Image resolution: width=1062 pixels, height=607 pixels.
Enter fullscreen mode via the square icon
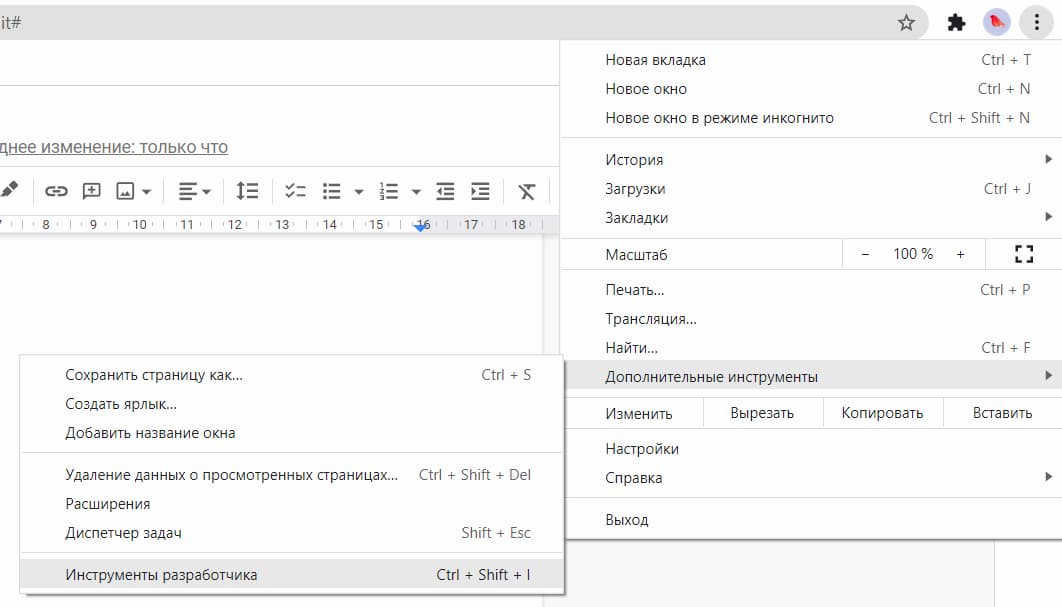tap(1024, 254)
